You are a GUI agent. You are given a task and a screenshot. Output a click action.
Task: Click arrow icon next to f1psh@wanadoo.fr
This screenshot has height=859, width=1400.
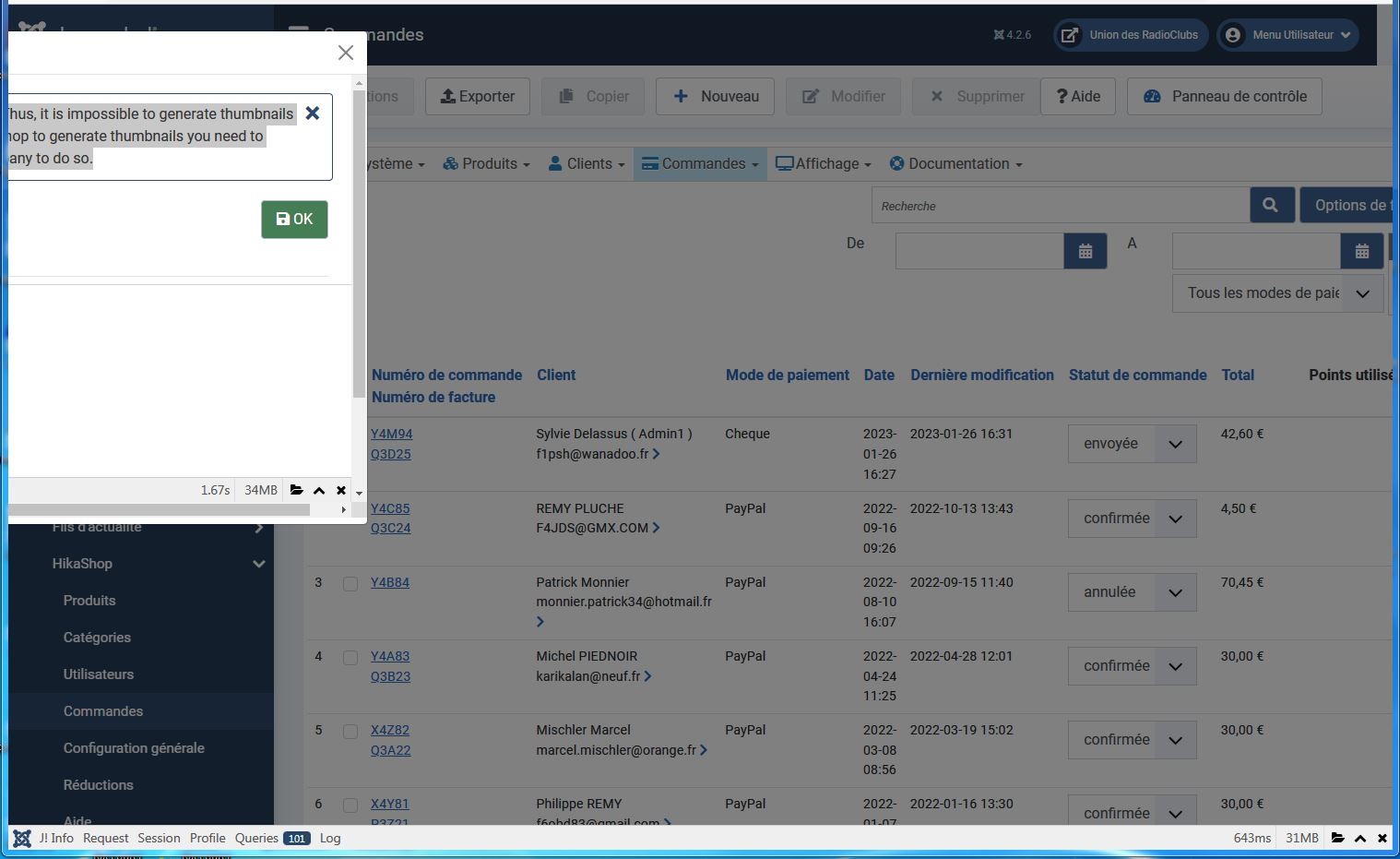coord(656,454)
